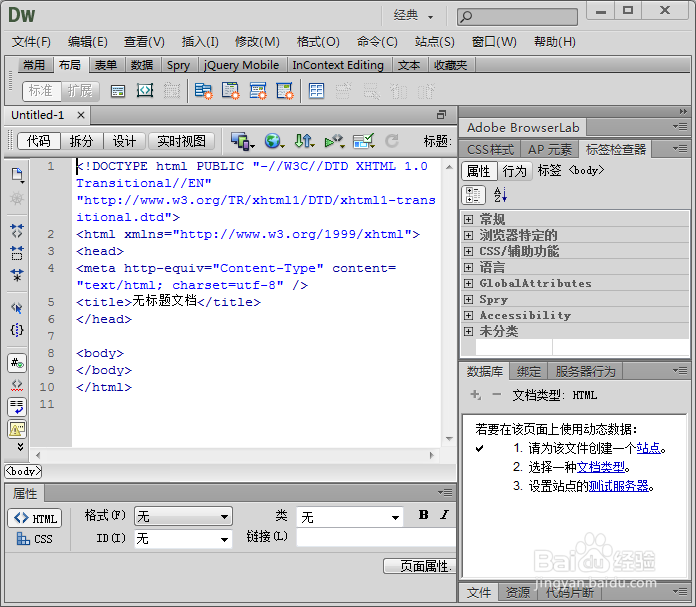Viewport: 696px width, 607px height.
Task: Click the 测试服务器 link
Action: (618, 486)
